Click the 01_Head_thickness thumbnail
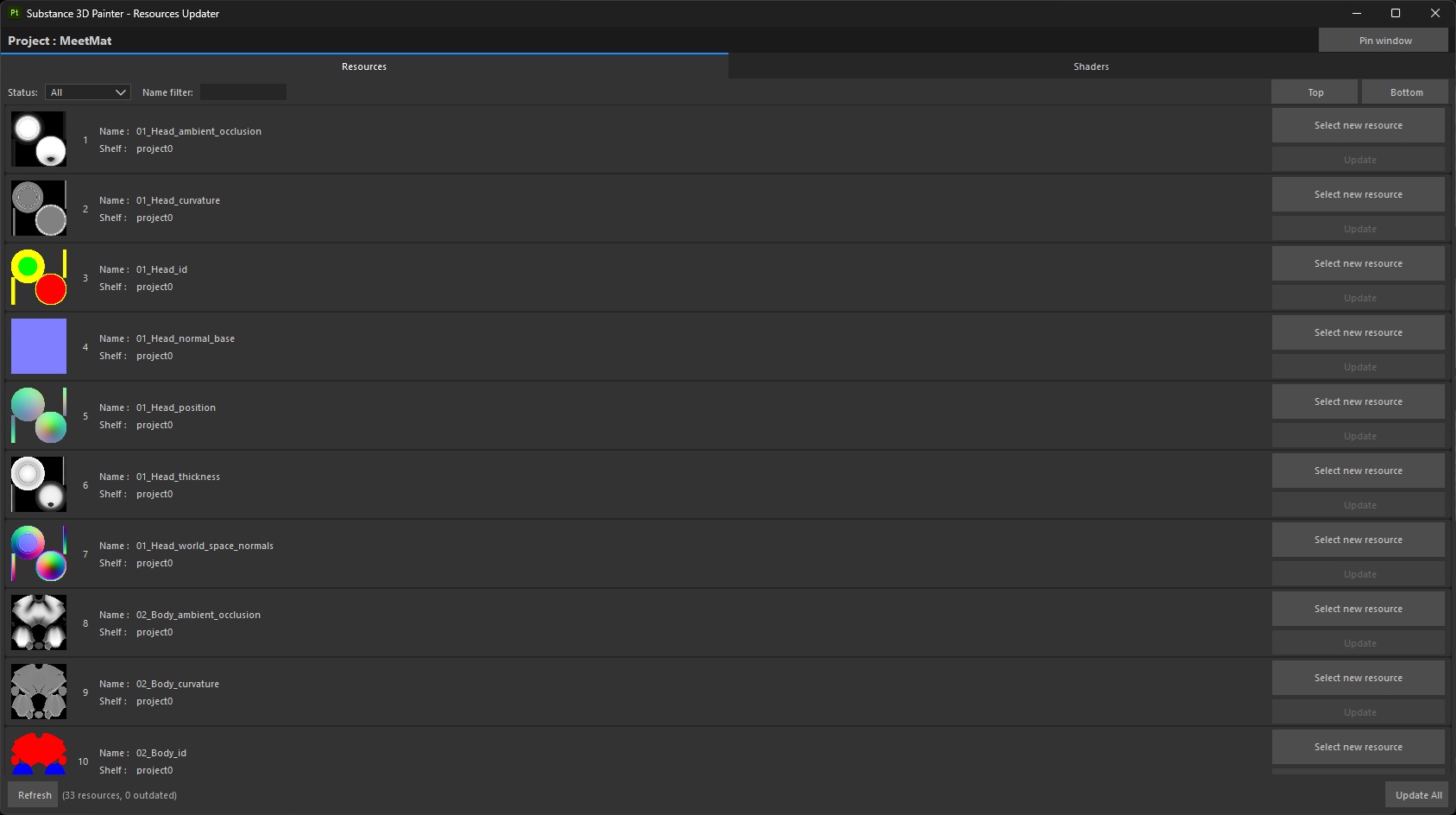Viewport: 1456px width, 815px height. pos(39,484)
